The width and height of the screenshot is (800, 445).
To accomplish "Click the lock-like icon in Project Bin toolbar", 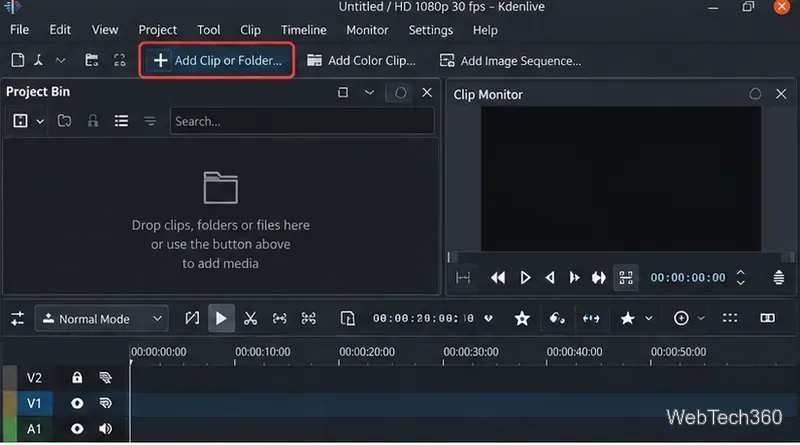I will pos(93,121).
